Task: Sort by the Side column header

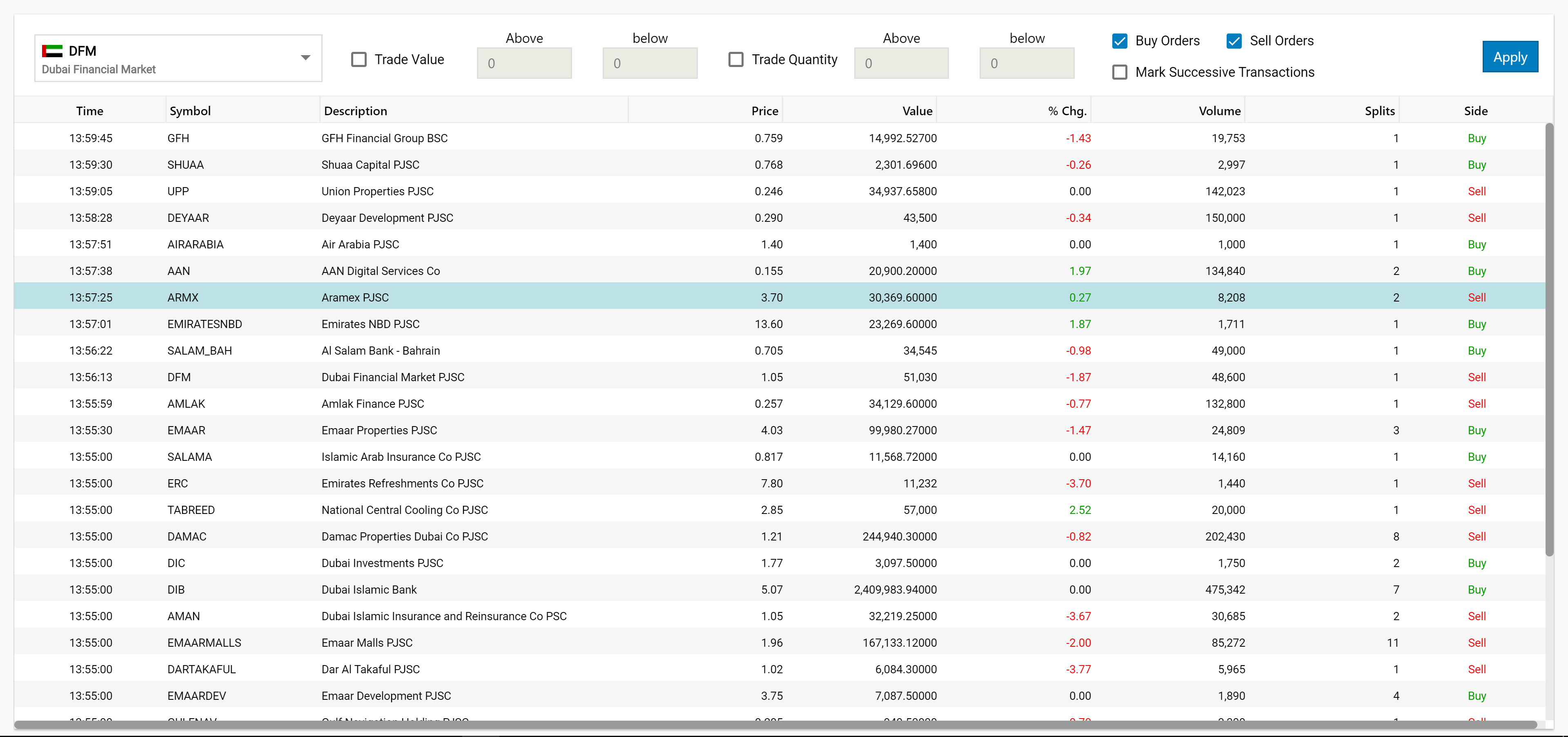Action: point(1475,111)
